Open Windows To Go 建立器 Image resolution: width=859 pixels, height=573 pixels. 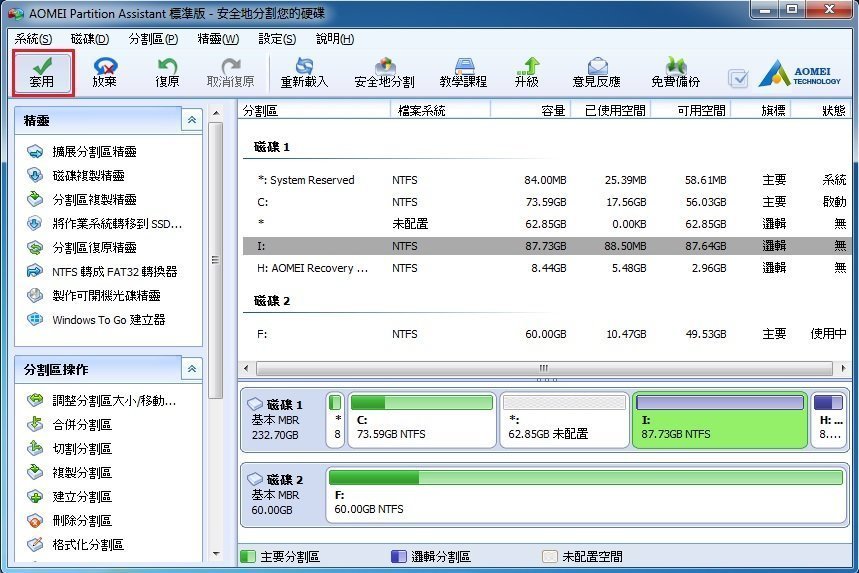click(x=96, y=320)
